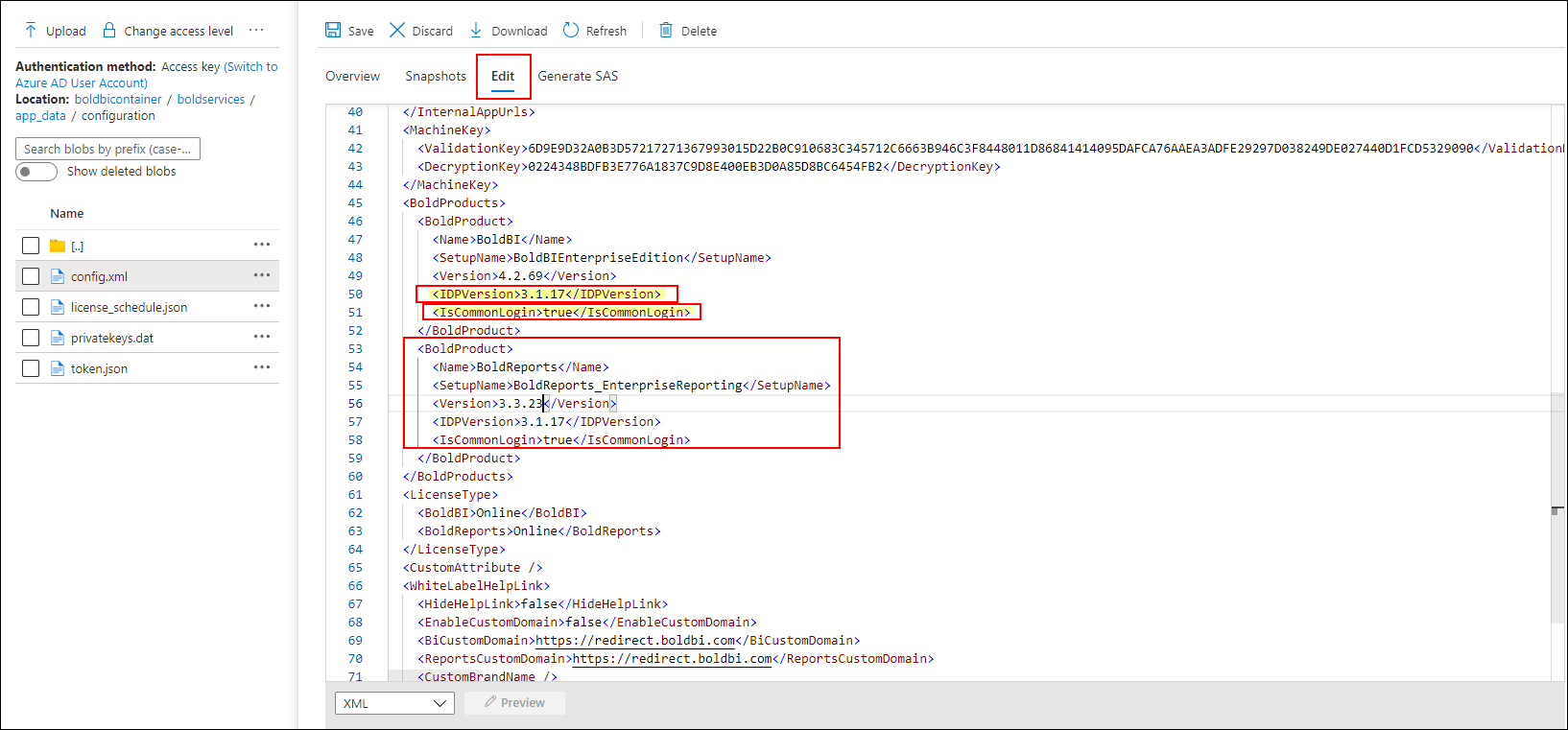Click the Refresh button label
The image size is (1568, 730).
click(x=606, y=31)
